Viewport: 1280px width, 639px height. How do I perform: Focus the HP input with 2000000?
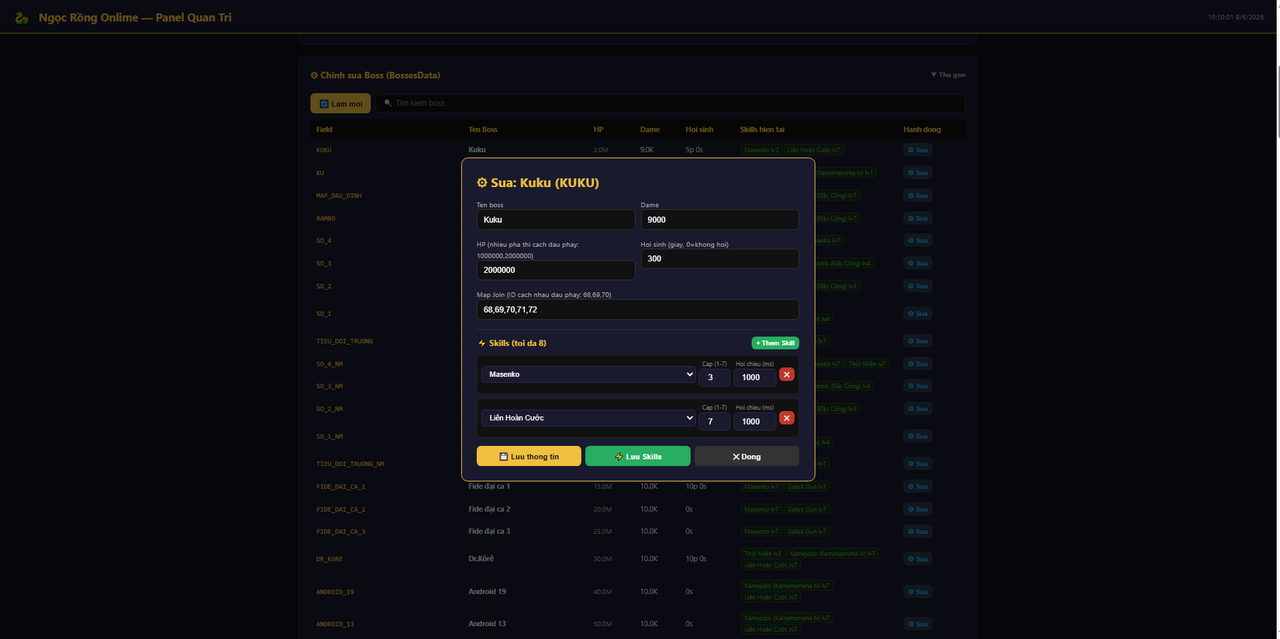coord(556,270)
